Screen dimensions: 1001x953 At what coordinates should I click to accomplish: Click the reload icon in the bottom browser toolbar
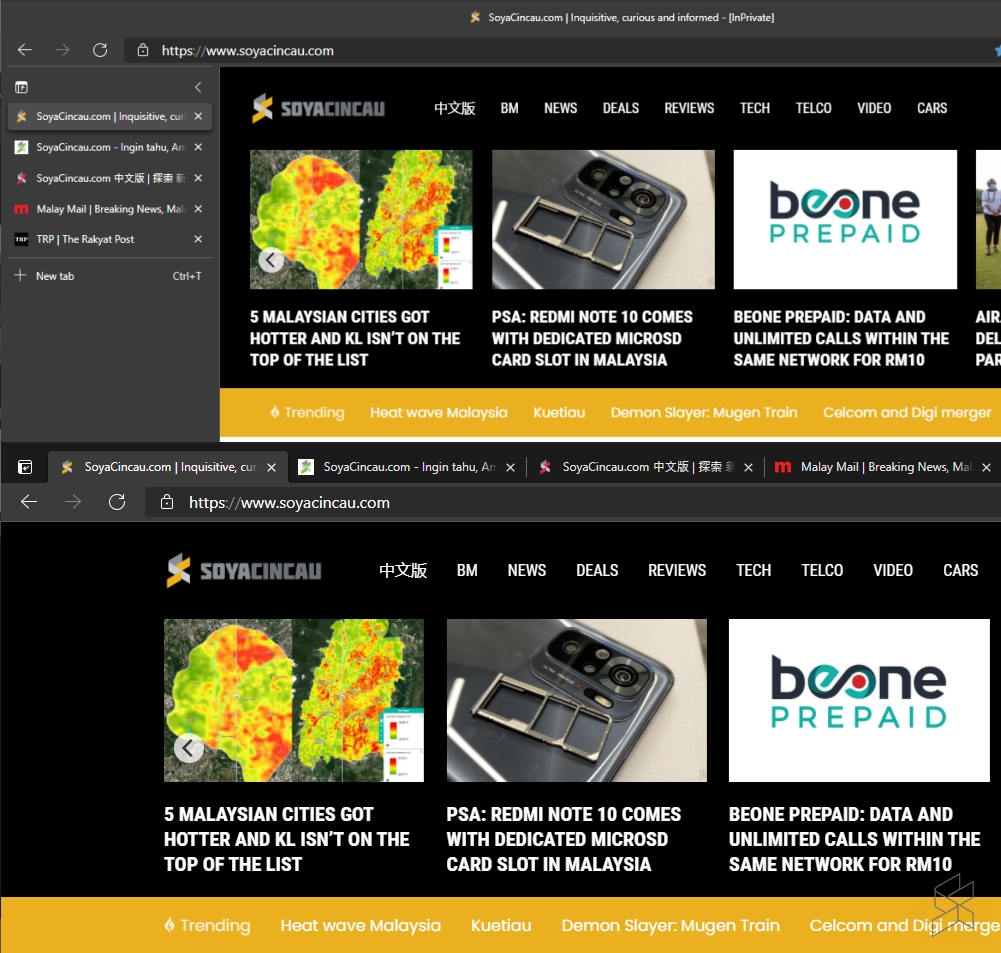tap(117, 502)
